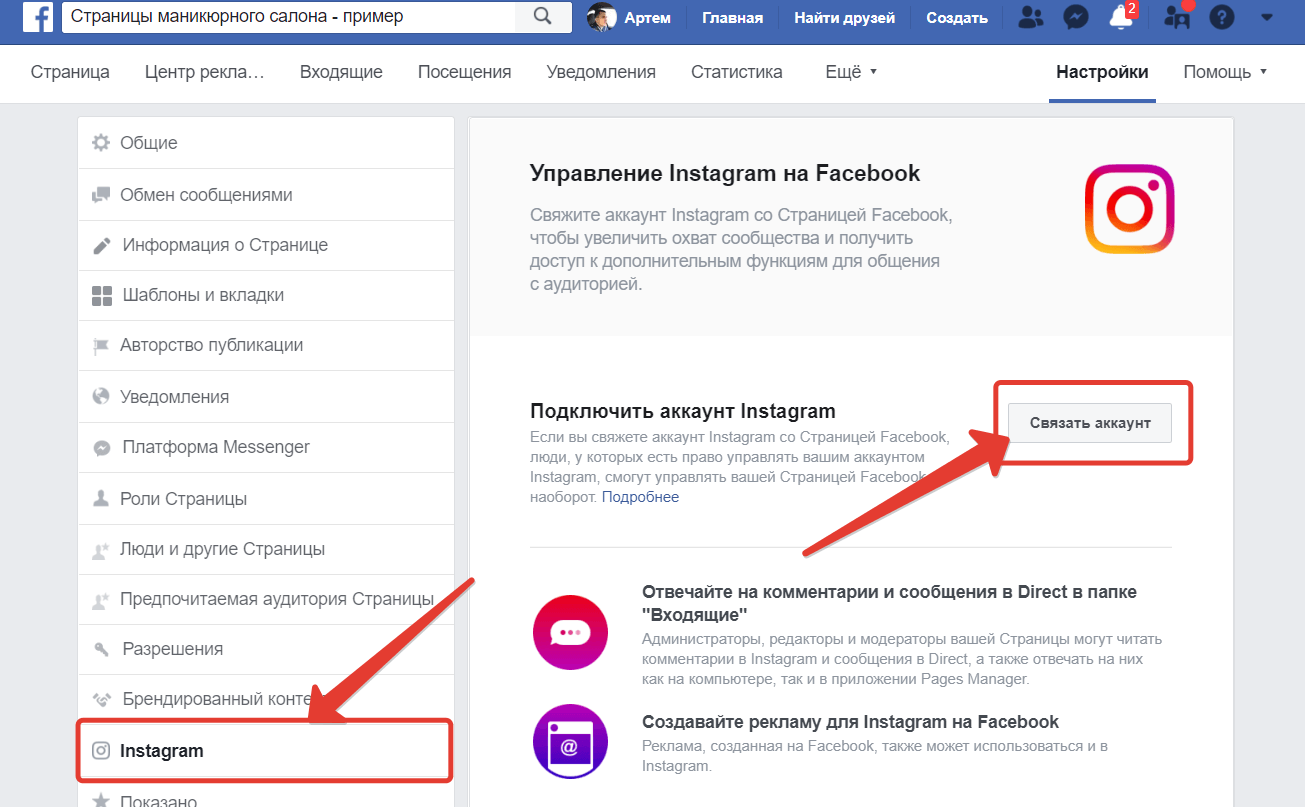The image size is (1305, 807).
Task: Open notifications bell icon
Action: click(x=1122, y=17)
